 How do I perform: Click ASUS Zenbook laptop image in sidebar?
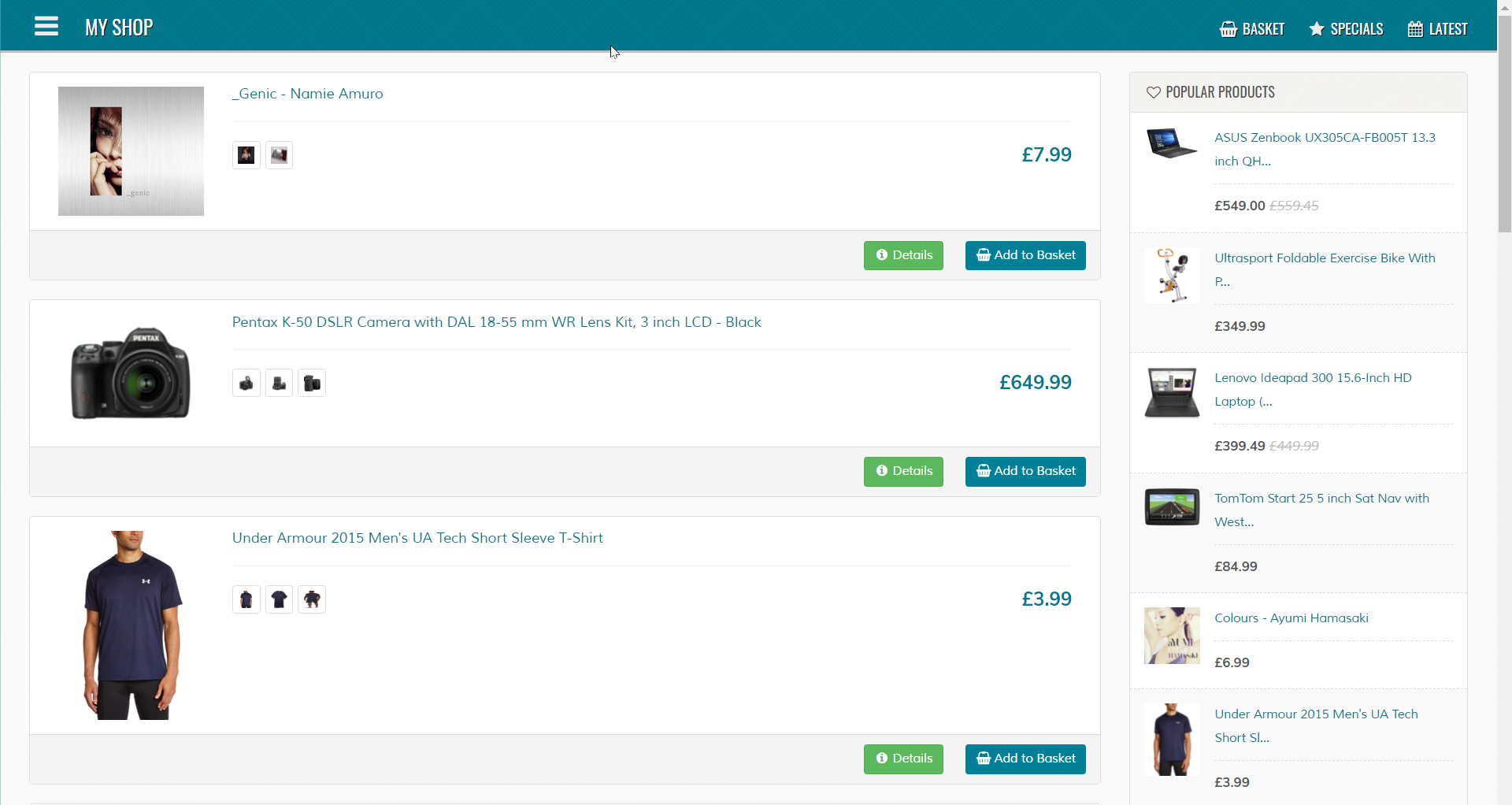[x=1172, y=143]
